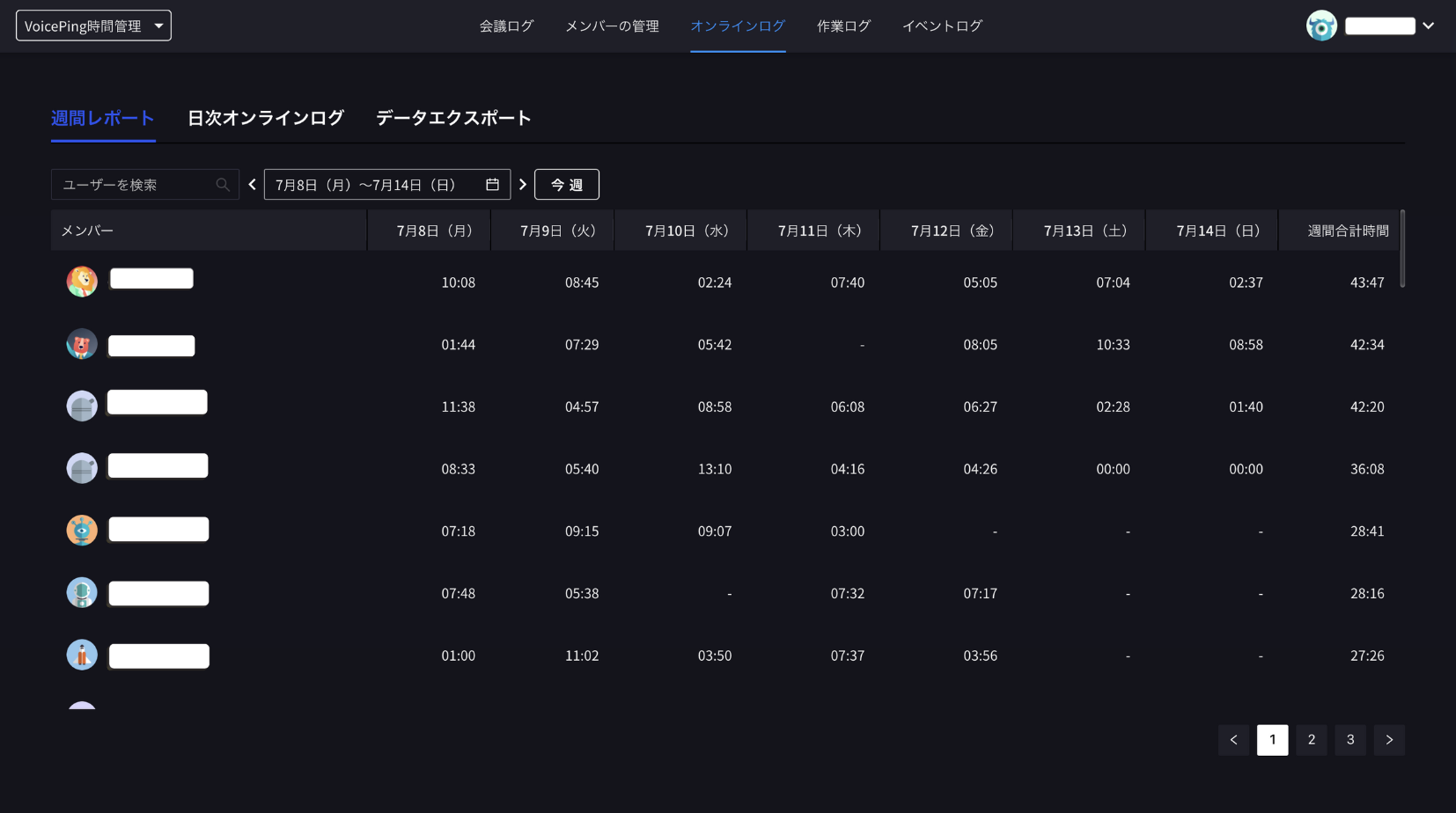1456x813 pixels.
Task: Open the VoicePing時間管理 workspace dropdown
Action: pyautogui.click(x=92, y=26)
